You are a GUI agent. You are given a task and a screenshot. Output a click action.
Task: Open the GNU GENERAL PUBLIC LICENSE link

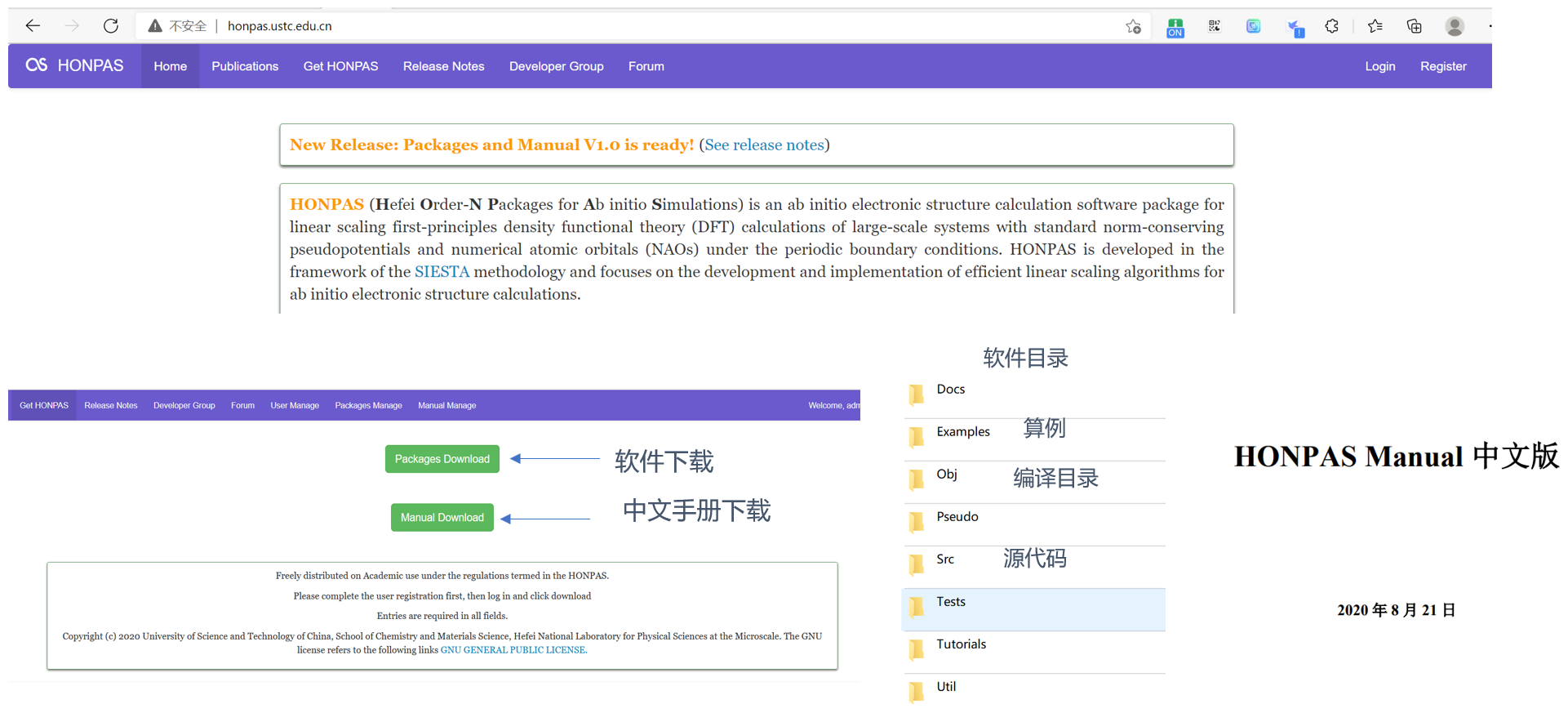point(513,650)
